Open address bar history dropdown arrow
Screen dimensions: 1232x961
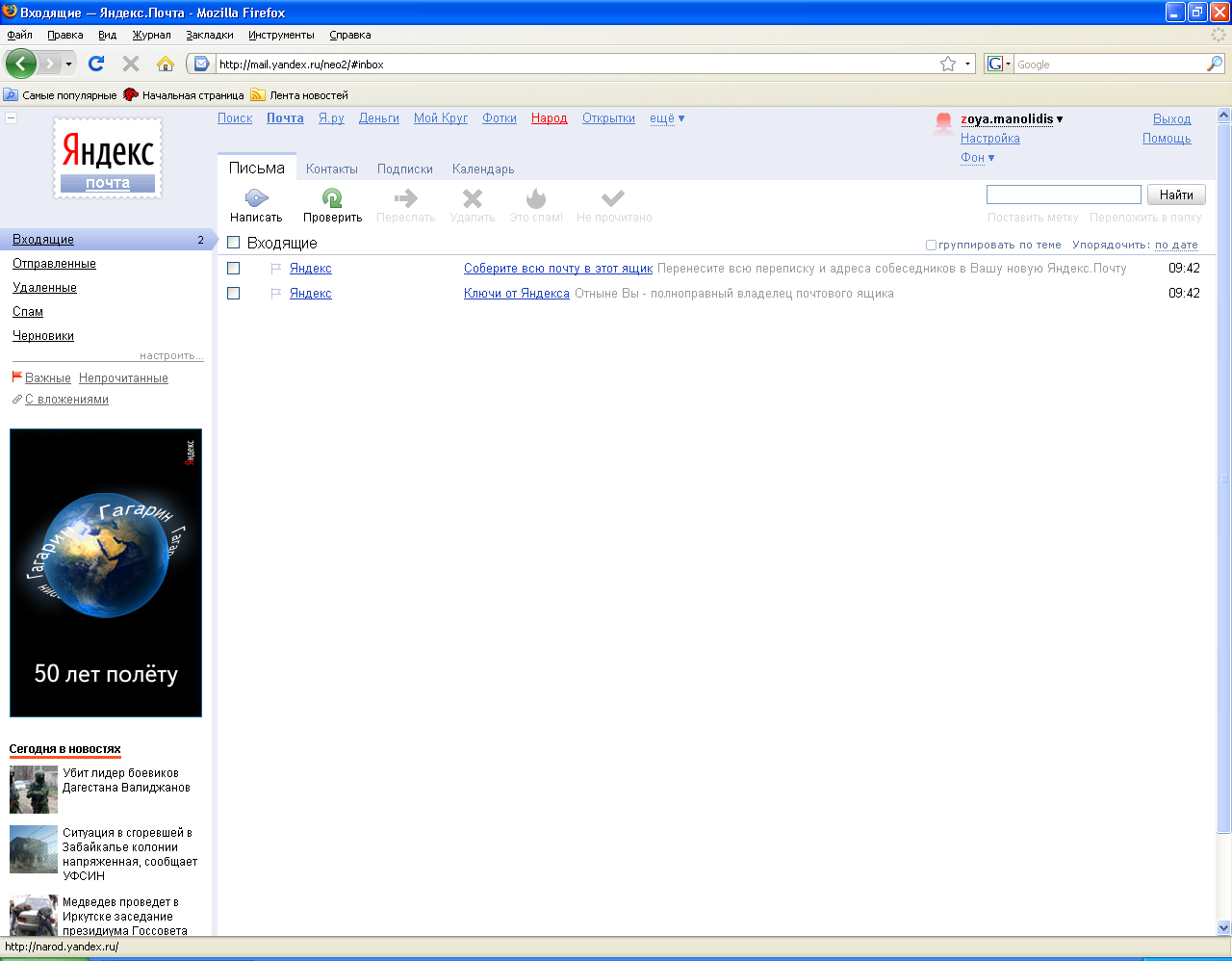(x=967, y=64)
